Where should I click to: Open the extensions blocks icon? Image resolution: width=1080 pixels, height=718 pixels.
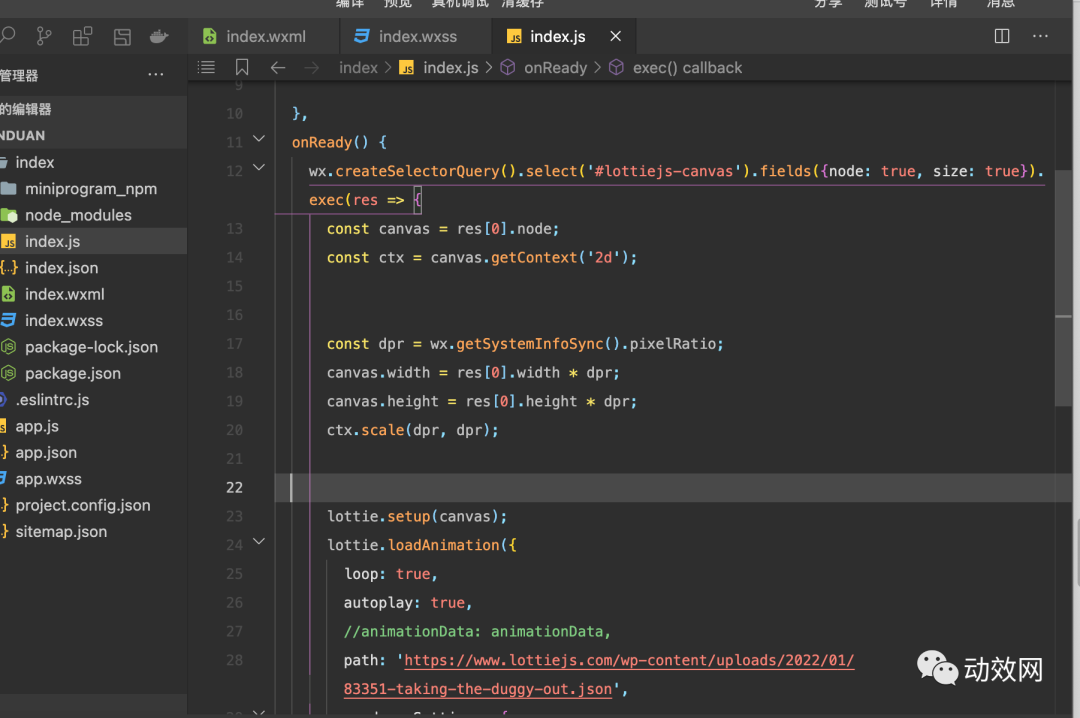(x=83, y=37)
